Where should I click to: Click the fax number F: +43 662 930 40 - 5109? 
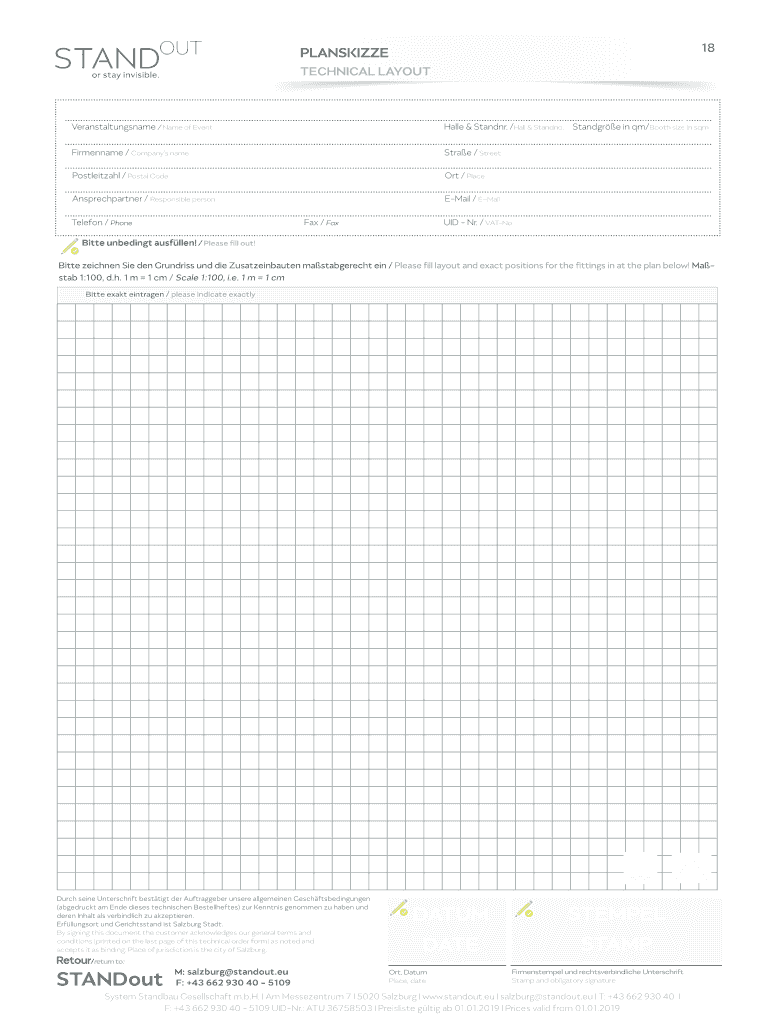[x=233, y=982]
